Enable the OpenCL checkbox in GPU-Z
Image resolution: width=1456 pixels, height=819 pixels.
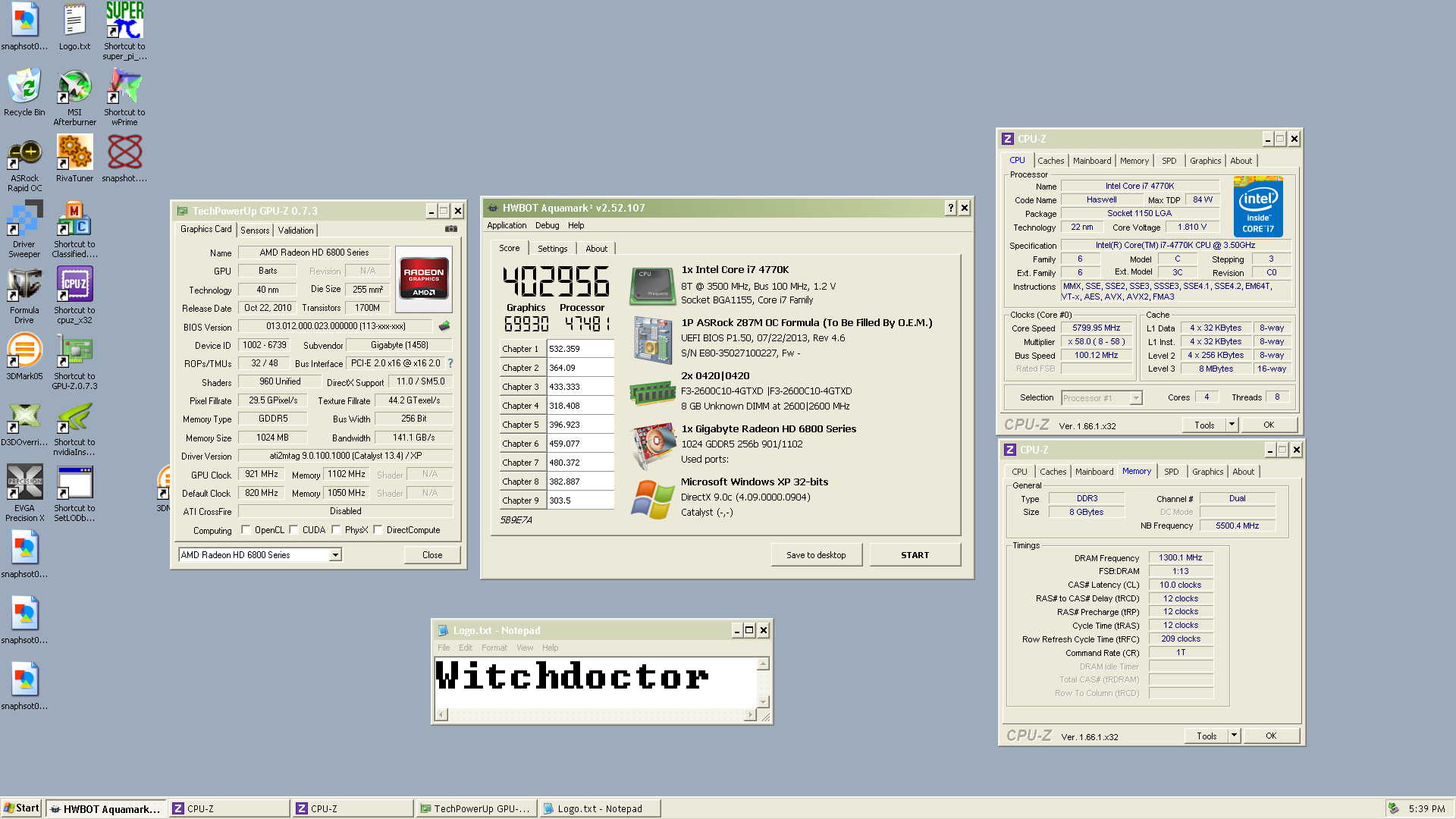pyautogui.click(x=246, y=530)
